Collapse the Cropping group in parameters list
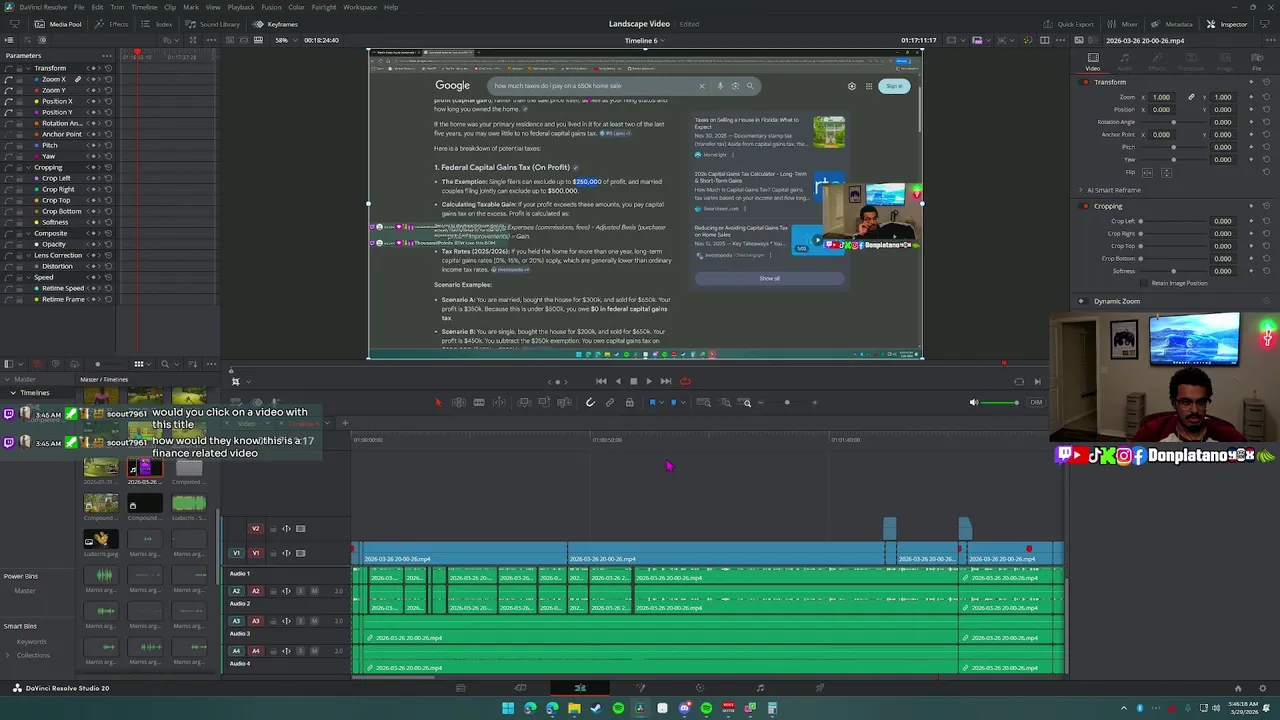Image resolution: width=1280 pixels, height=720 pixels. tap(29, 167)
